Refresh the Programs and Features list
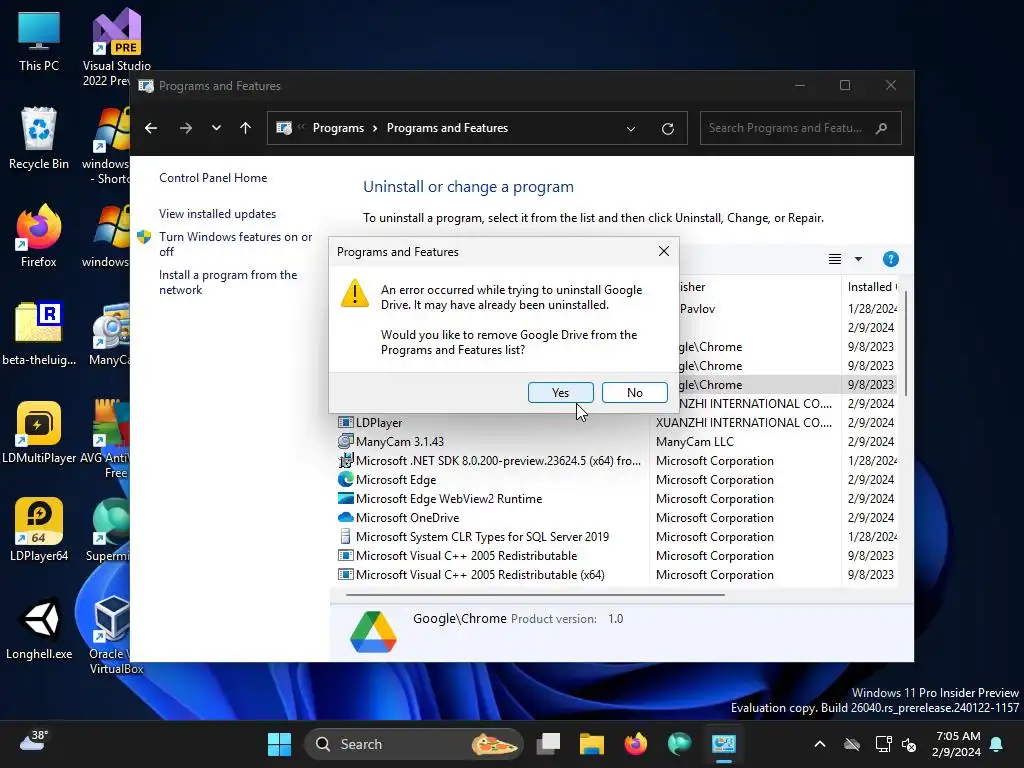This screenshot has height=768, width=1024. 667,129
